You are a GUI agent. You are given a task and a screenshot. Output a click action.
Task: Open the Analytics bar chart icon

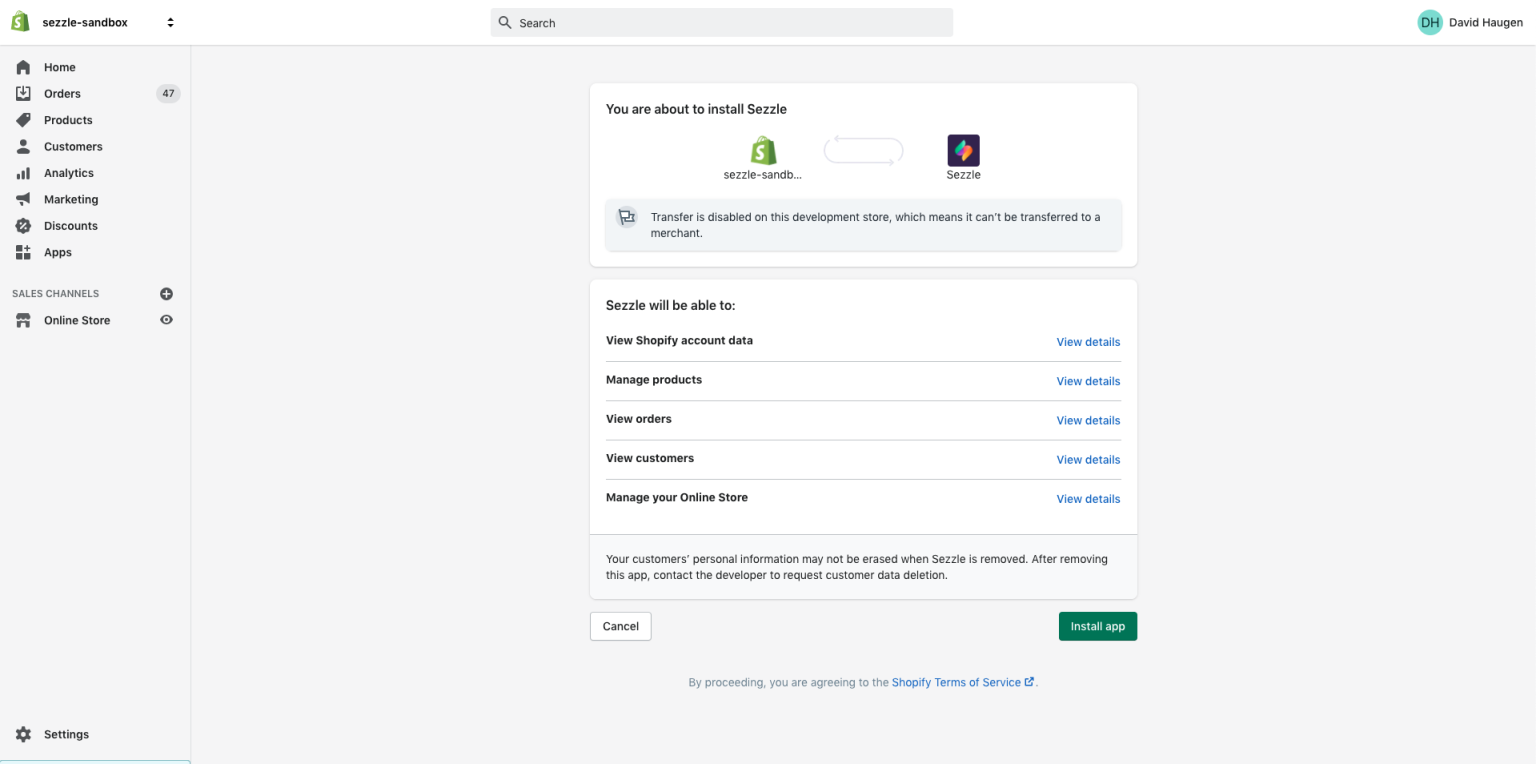[x=23, y=173]
